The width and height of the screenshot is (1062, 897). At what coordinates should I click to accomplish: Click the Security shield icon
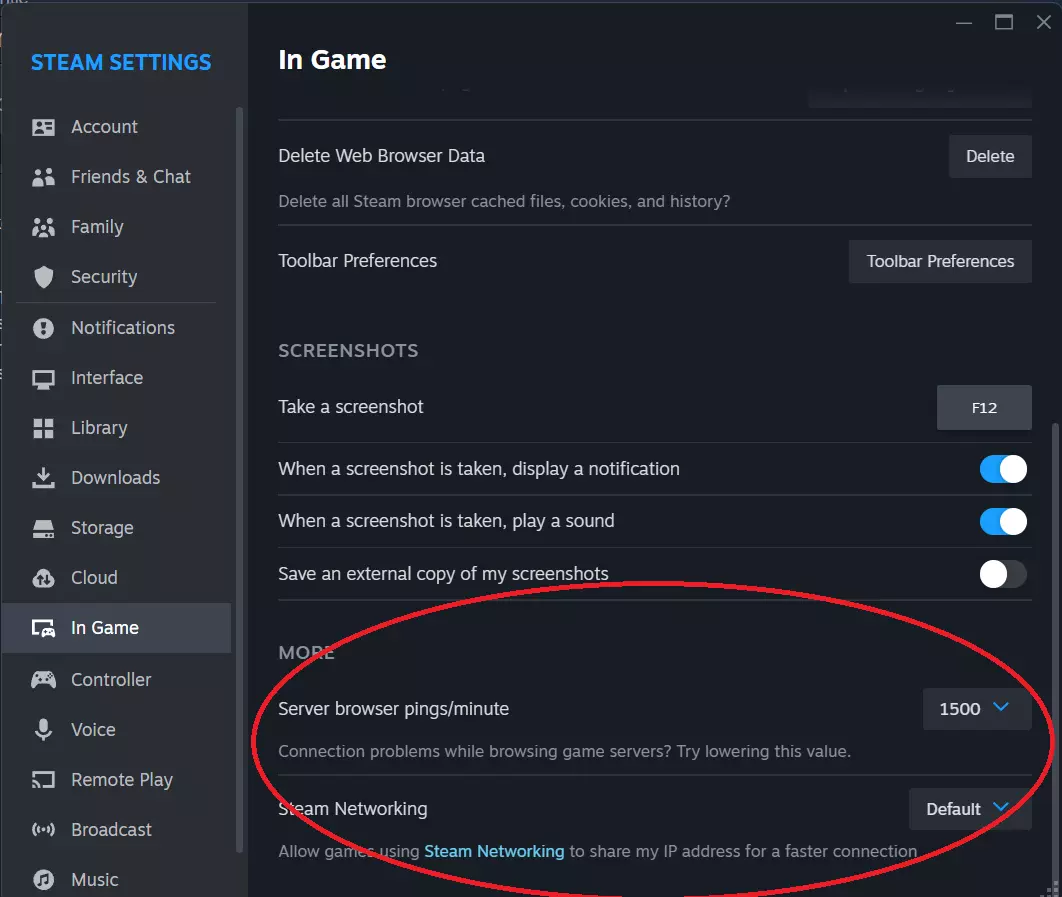click(43, 277)
